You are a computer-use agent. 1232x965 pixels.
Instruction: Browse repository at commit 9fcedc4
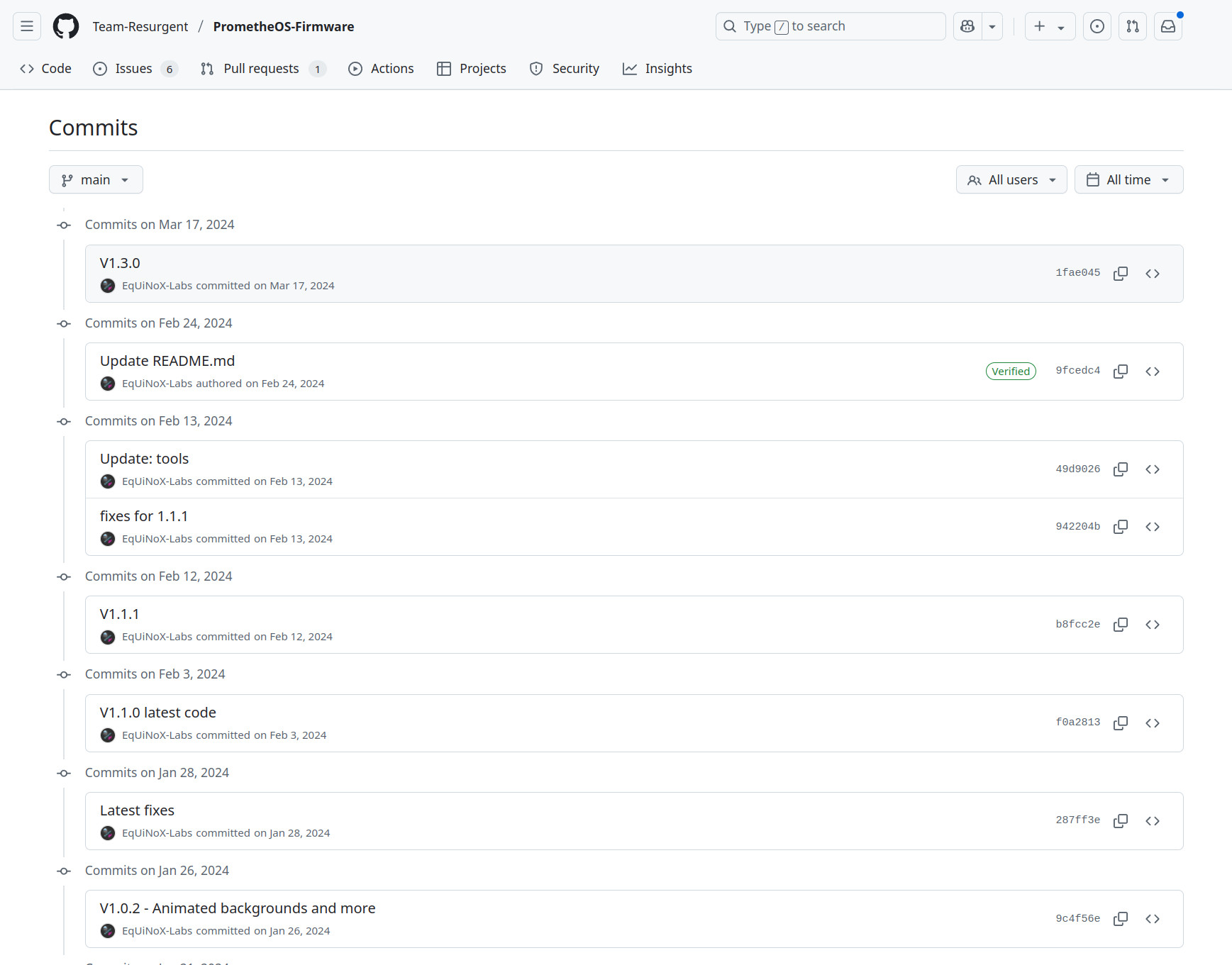click(x=1153, y=372)
